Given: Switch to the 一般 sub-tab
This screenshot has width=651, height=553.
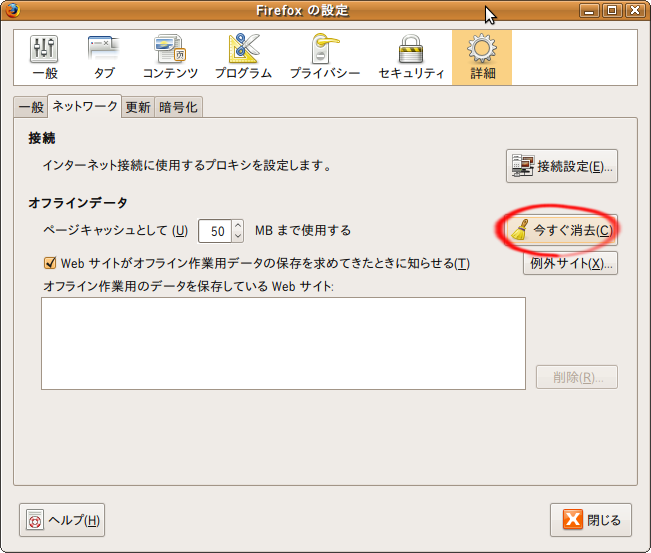Looking at the screenshot, I should 31,107.
